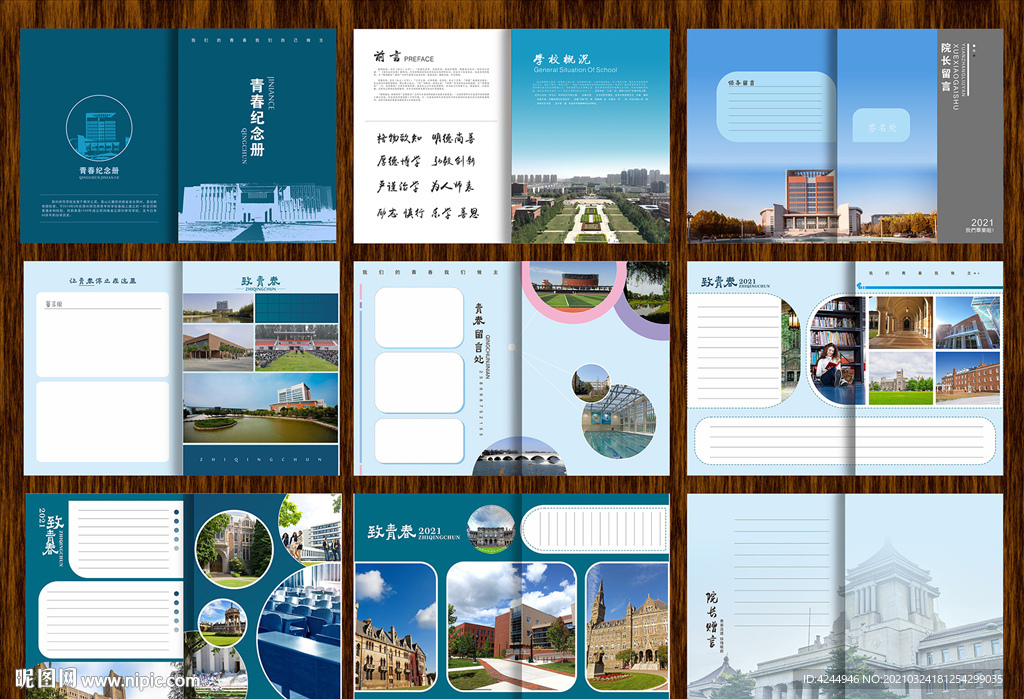Image resolution: width=1024 pixels, height=699 pixels.
Task: Open the gothic tower building photo
Action: coord(626,626)
